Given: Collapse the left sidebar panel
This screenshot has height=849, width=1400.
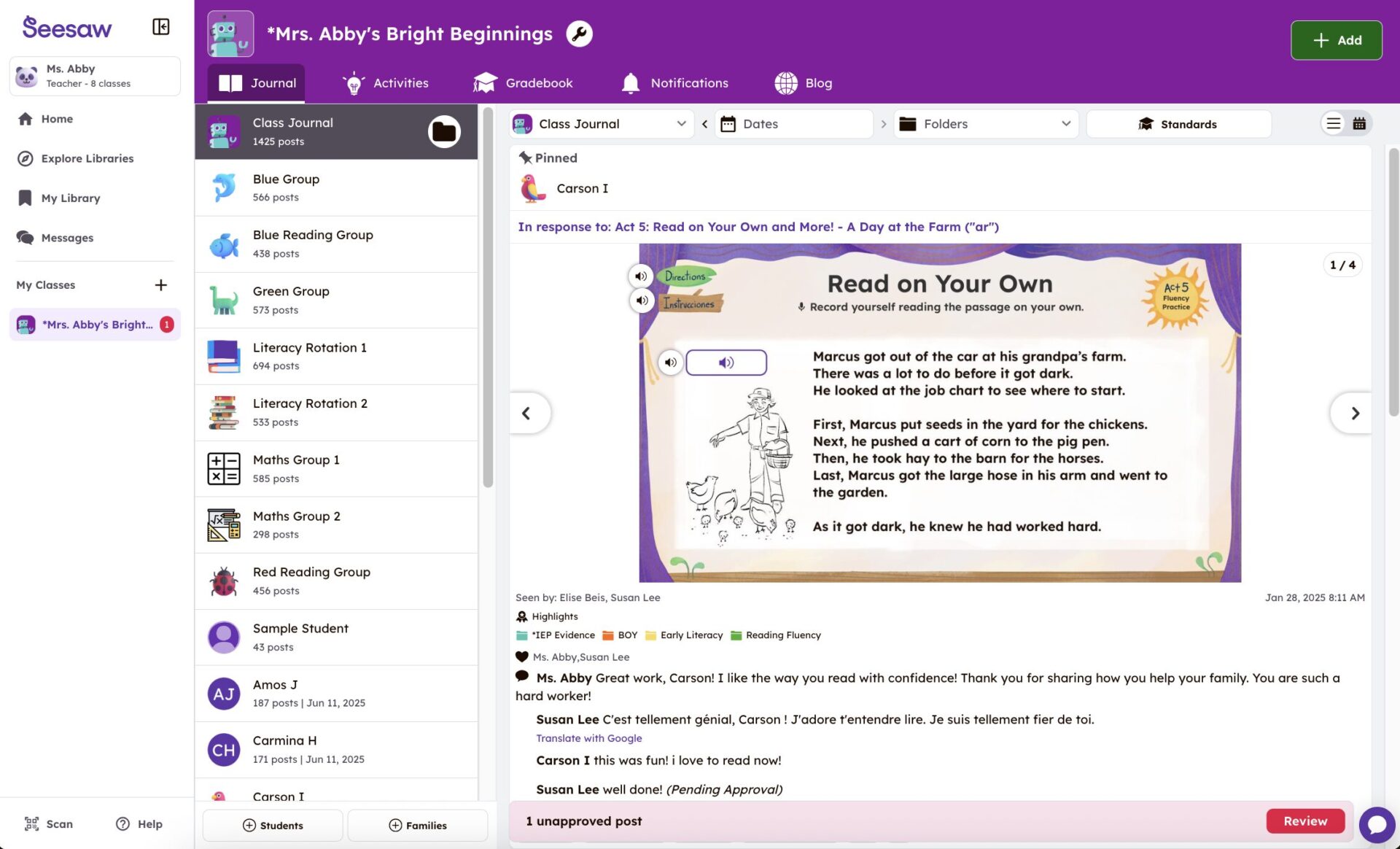Looking at the screenshot, I should (160, 26).
